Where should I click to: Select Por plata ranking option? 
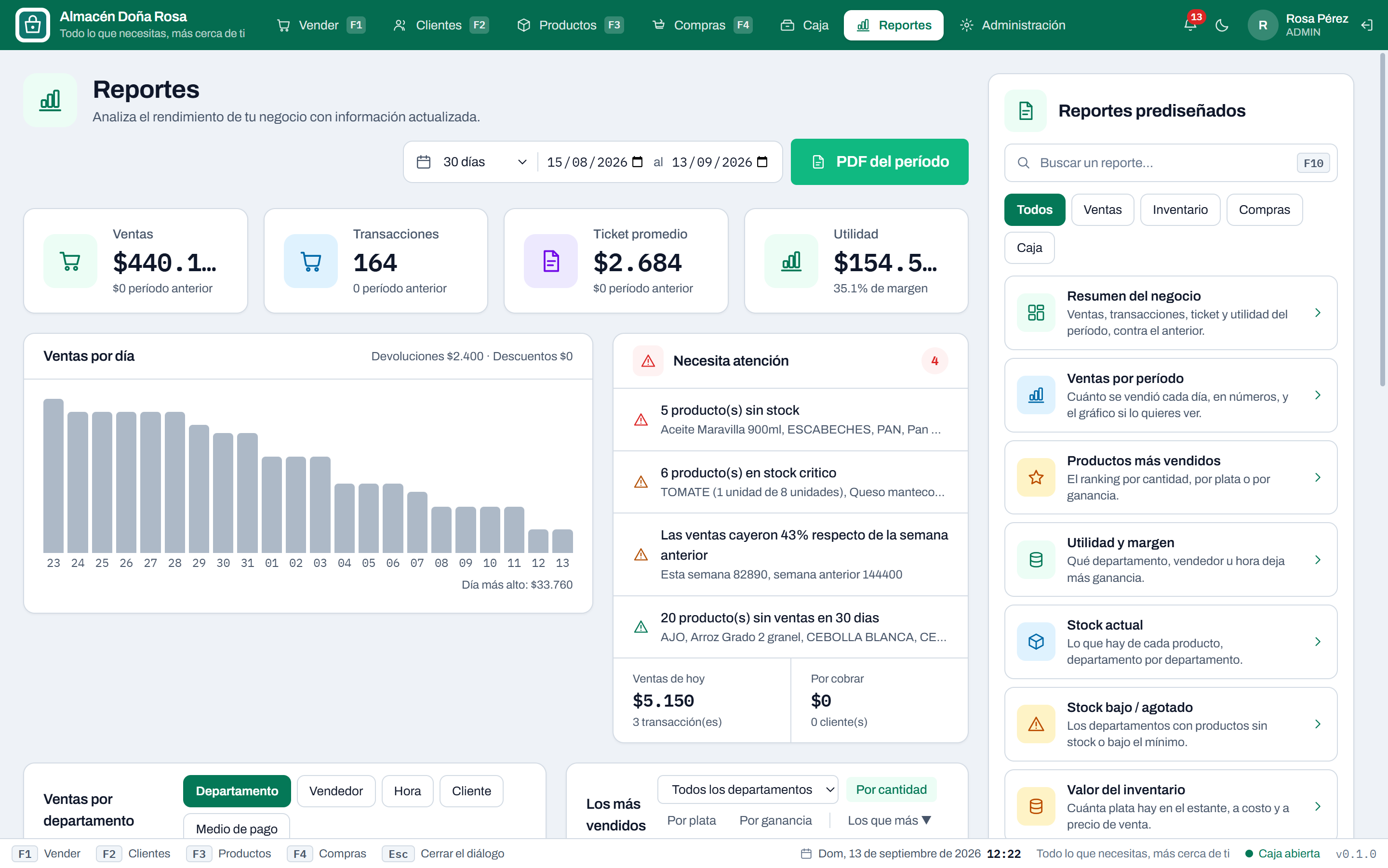pyautogui.click(x=692, y=821)
